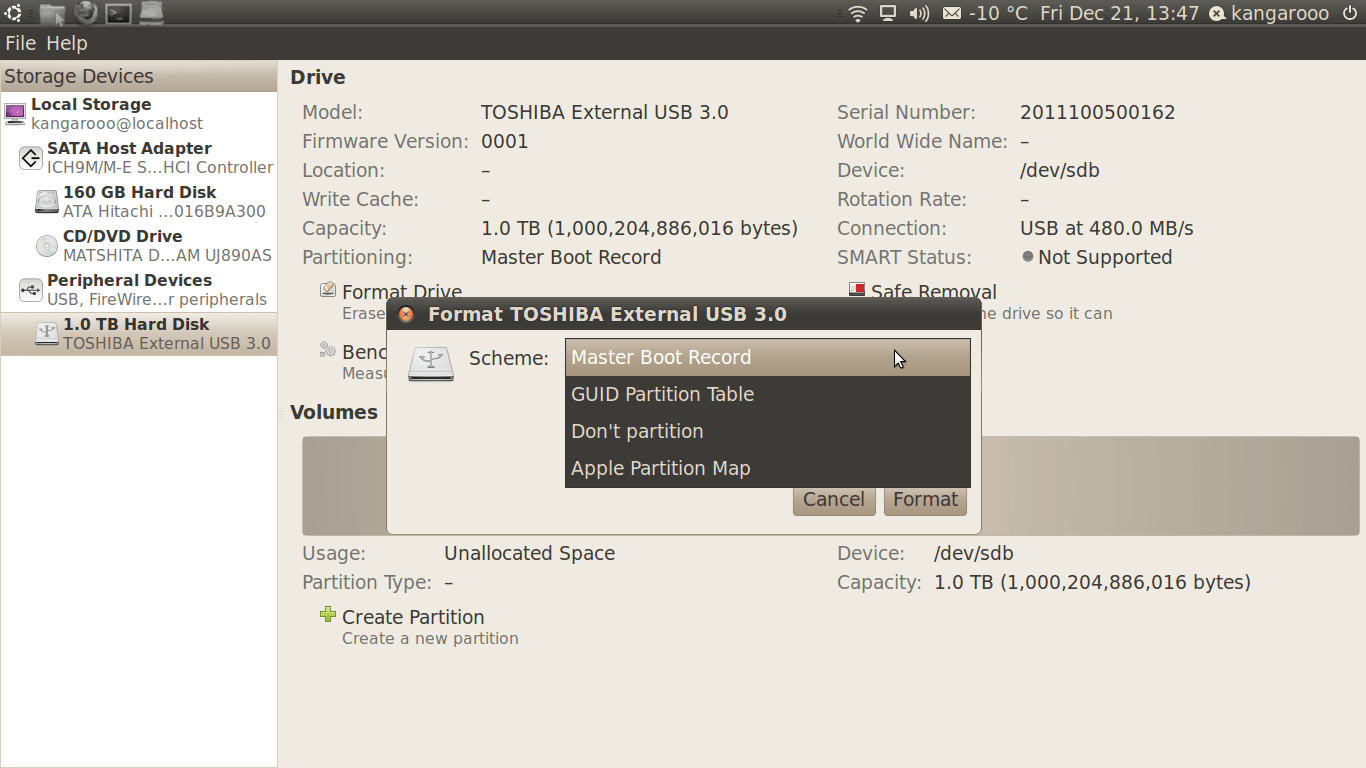The image size is (1366, 768).
Task: Close the Format TOSHIBA dialog
Action: pos(406,314)
